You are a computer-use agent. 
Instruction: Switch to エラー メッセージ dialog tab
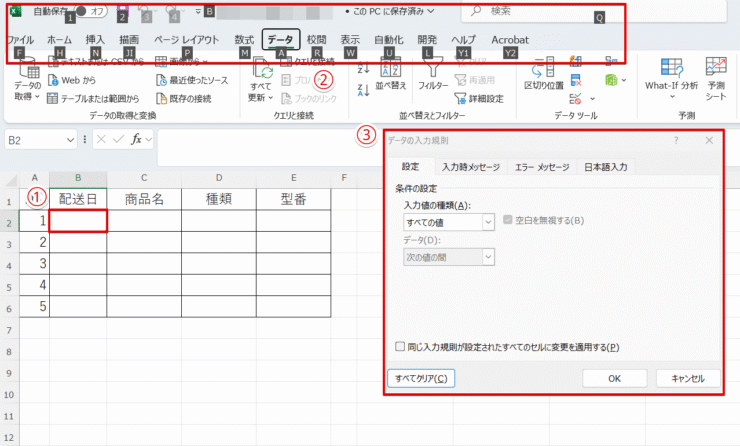[542, 167]
